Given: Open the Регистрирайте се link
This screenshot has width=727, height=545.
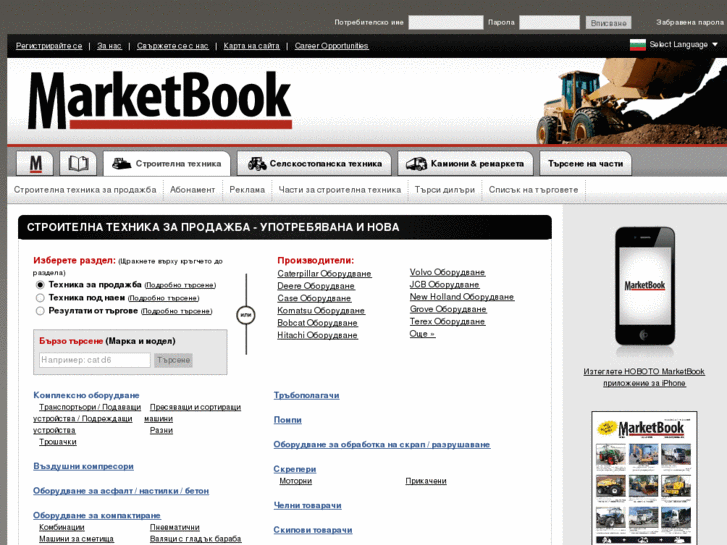Looking at the screenshot, I should 49,45.
